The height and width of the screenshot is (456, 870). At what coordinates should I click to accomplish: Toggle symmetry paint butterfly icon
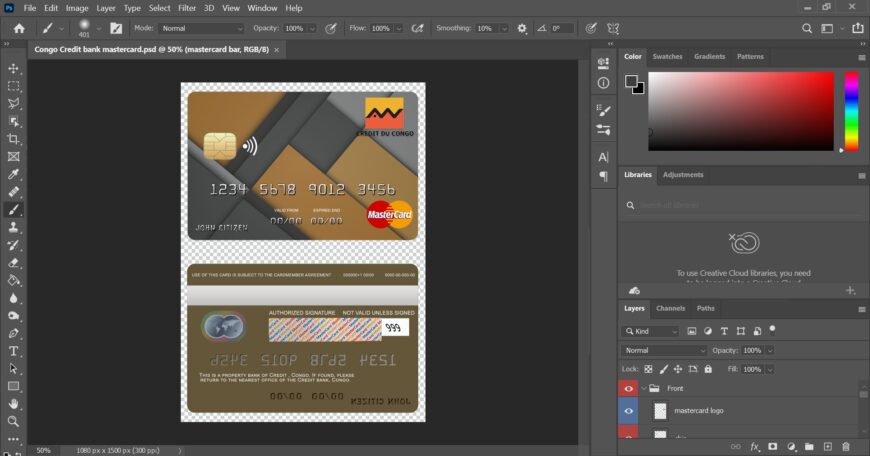point(613,28)
